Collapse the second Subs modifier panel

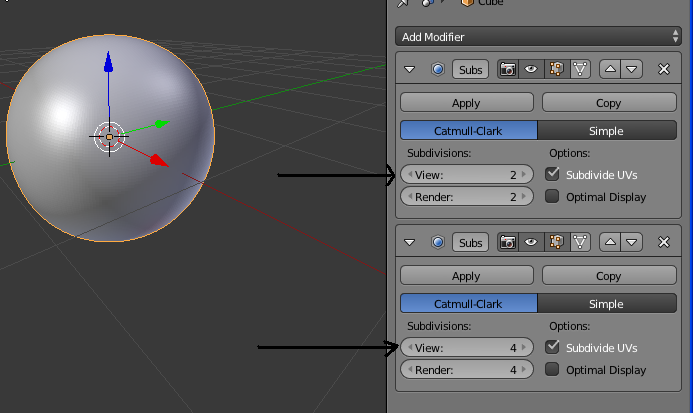coord(409,242)
